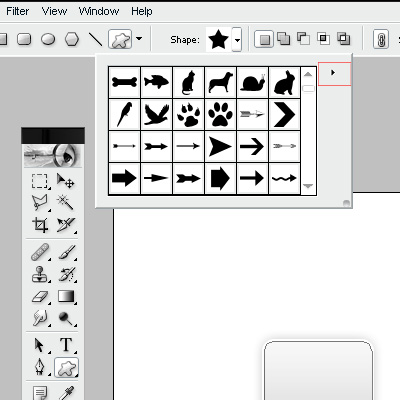This screenshot has width=400, height=400.
Task: Enable Subtract from shape area mode
Action: [303, 39]
